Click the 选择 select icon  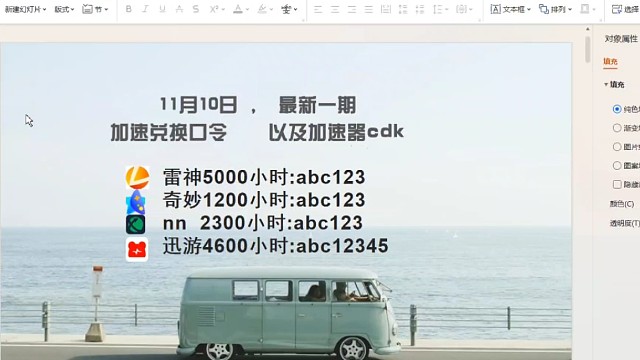pyautogui.click(x=616, y=9)
